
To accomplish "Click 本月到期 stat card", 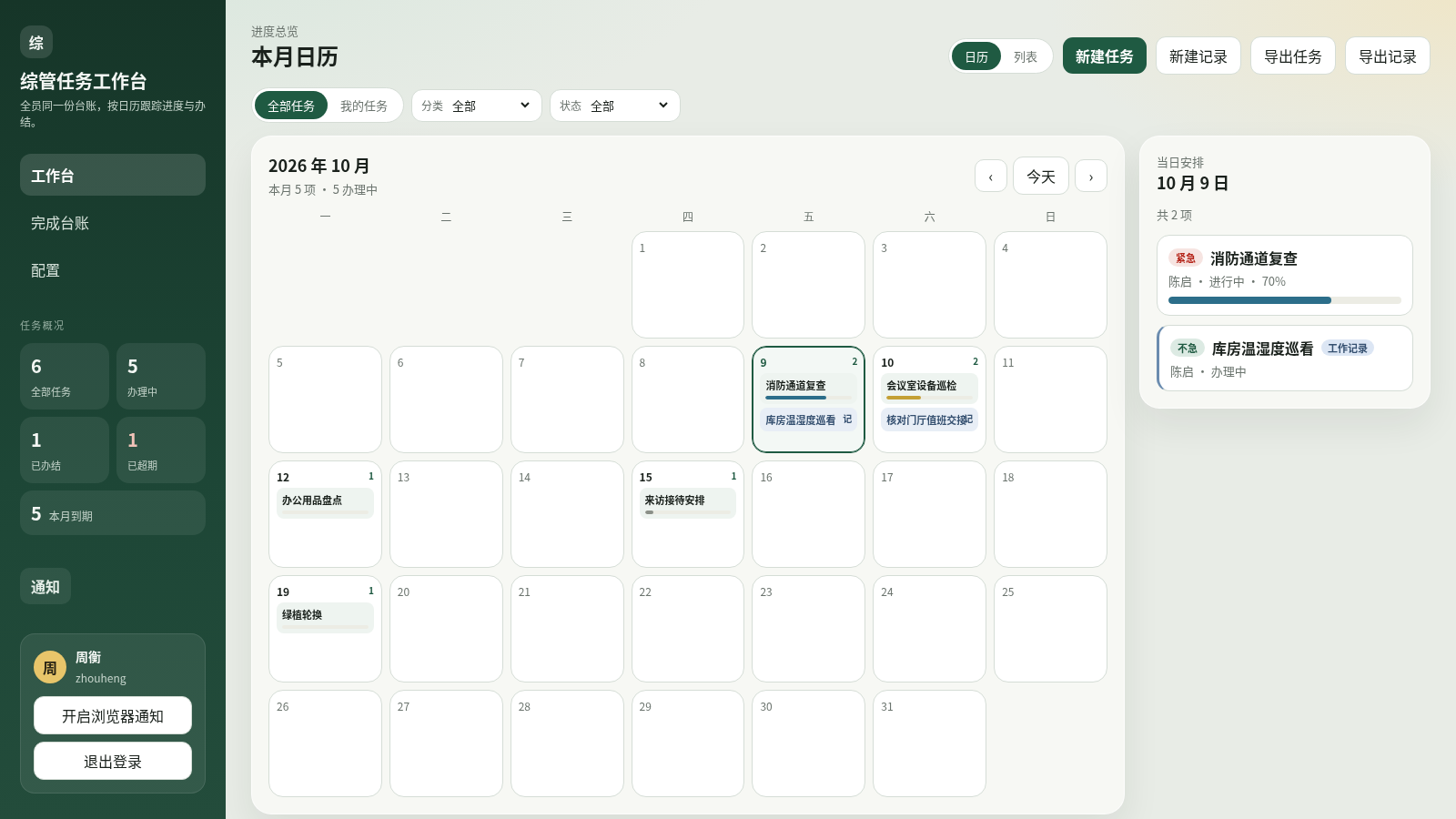I will 113,513.
